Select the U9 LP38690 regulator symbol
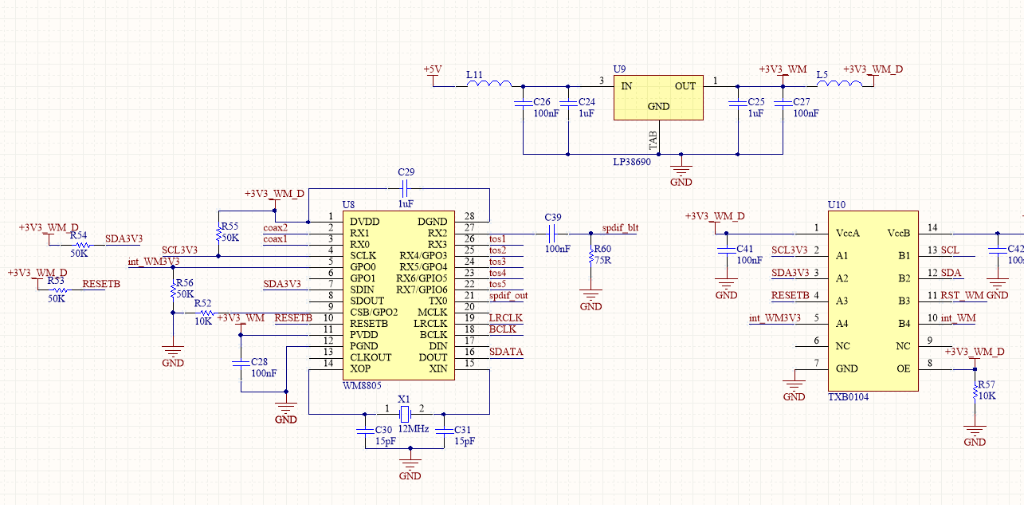The image size is (1024, 512). pos(658,98)
